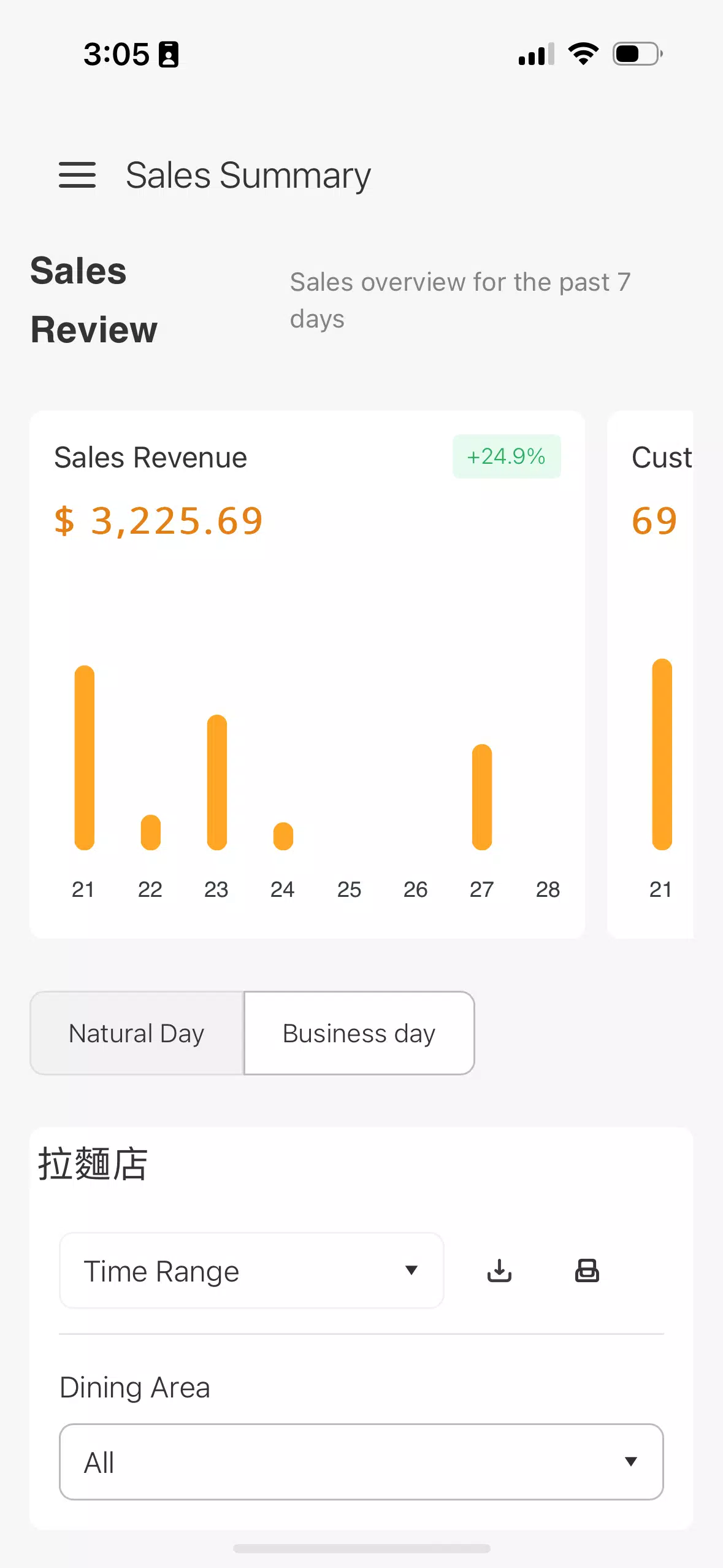Expand the Dining Area All dropdown
This screenshot has height=1568, width=723.
click(361, 1462)
